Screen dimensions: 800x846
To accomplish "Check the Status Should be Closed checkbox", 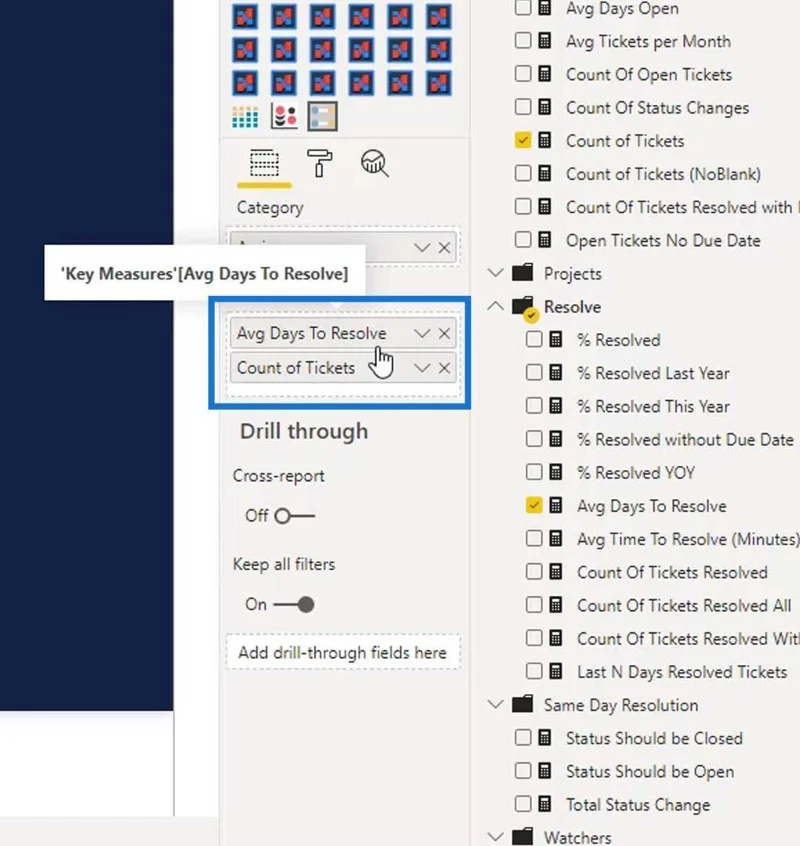I will click(x=523, y=738).
